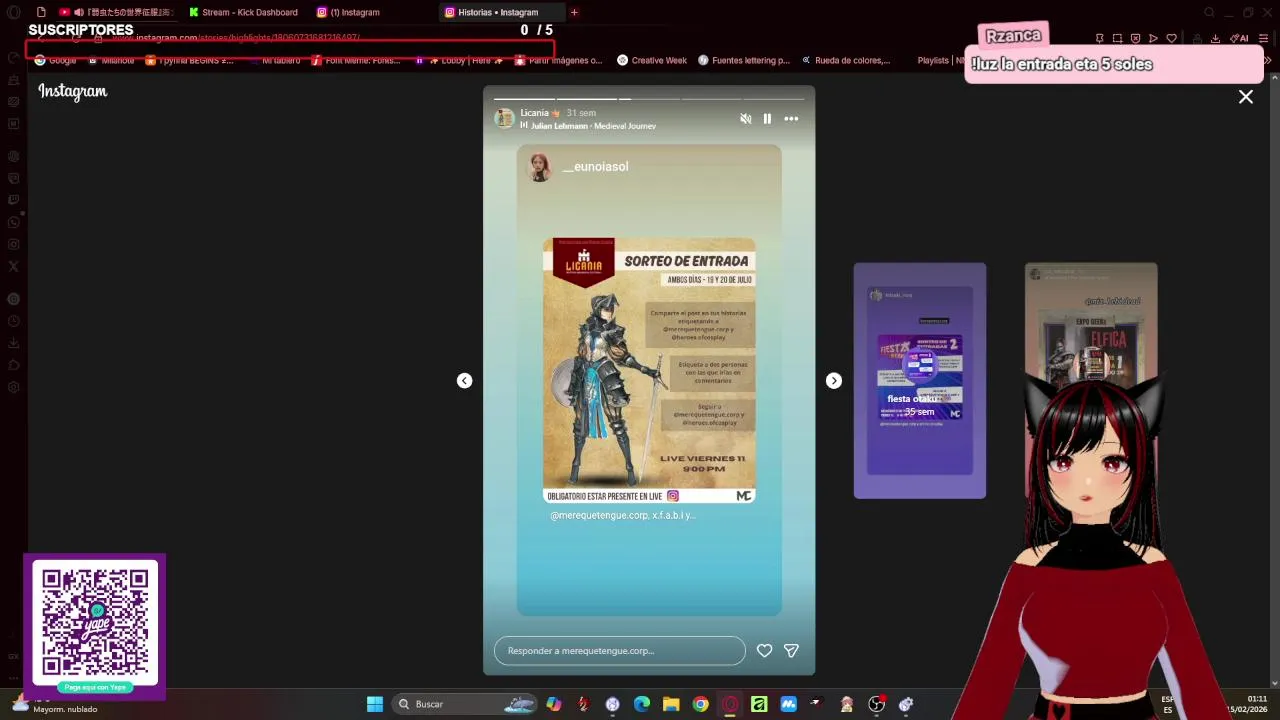Click the story progress bar segments

[649, 99]
